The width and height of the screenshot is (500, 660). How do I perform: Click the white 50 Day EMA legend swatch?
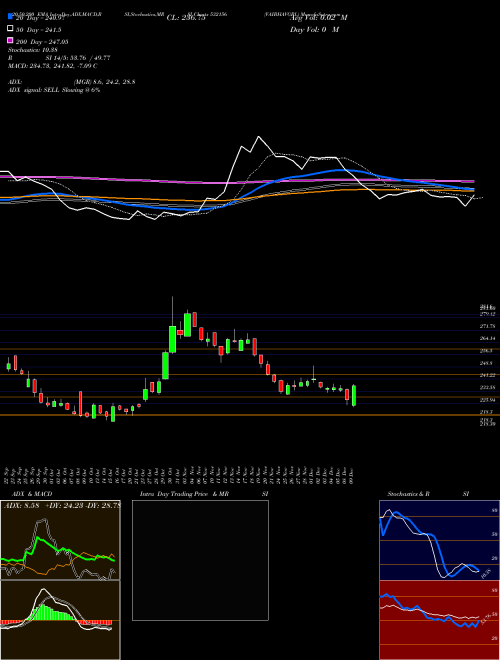point(10,29)
